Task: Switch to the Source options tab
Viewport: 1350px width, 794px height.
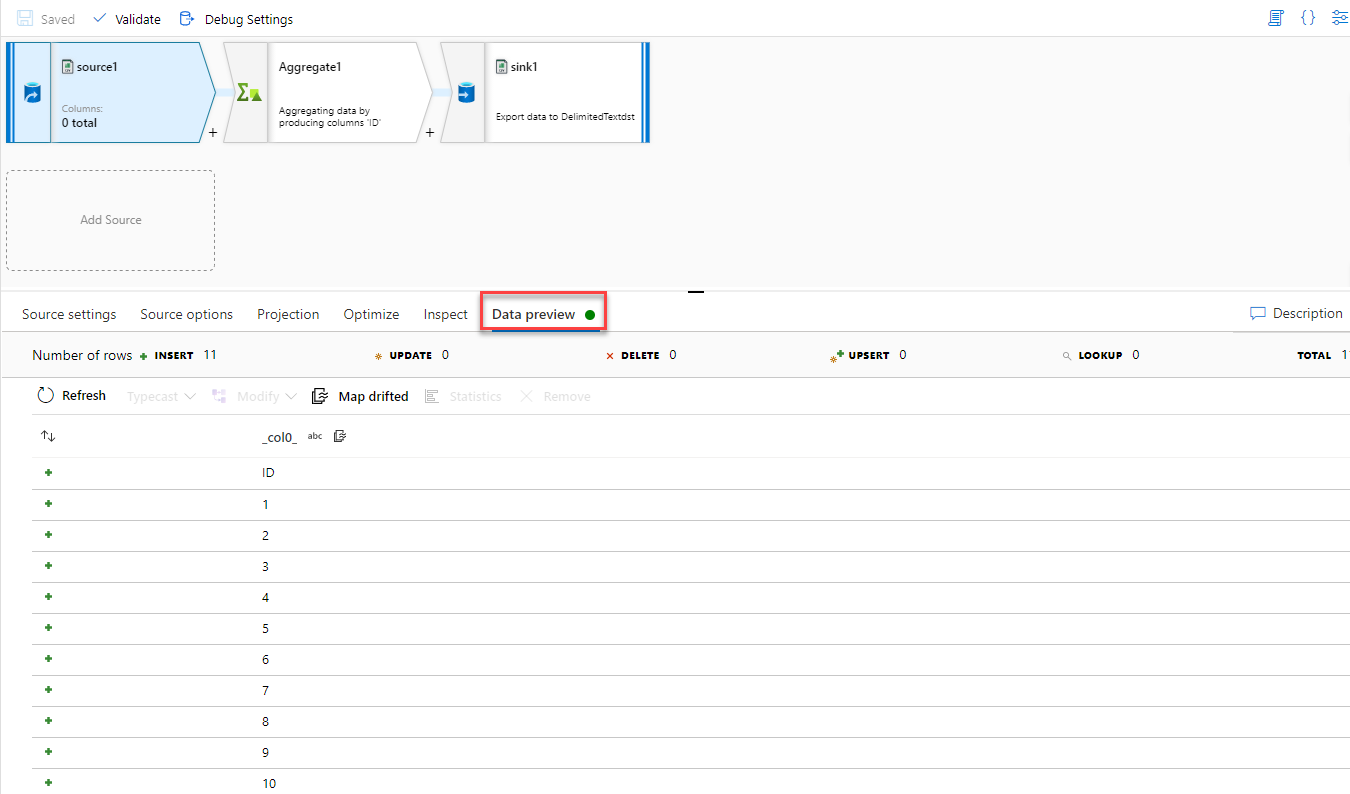Action: coord(187,314)
